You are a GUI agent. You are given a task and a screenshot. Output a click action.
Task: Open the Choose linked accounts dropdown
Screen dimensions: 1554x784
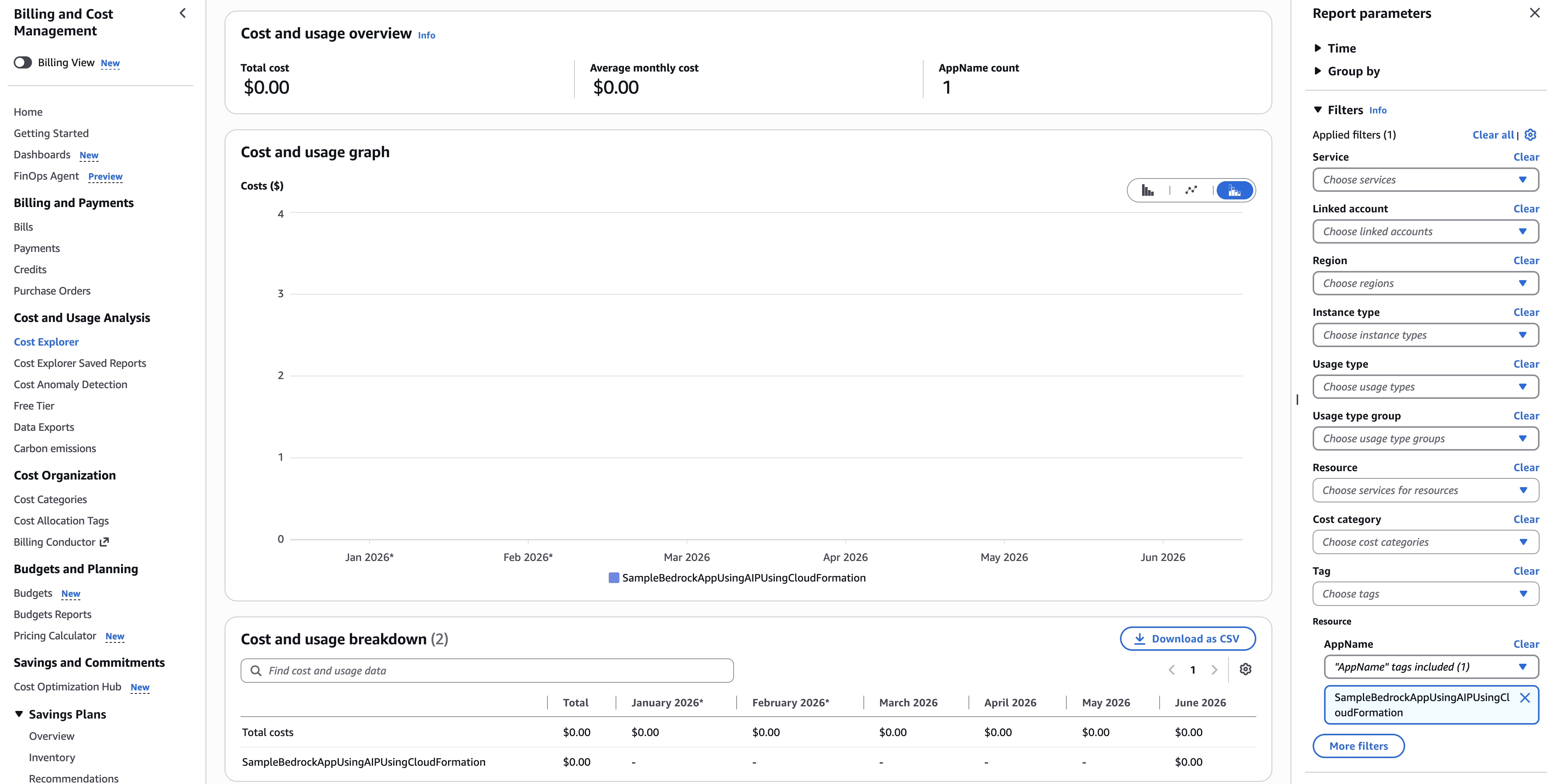point(1425,231)
